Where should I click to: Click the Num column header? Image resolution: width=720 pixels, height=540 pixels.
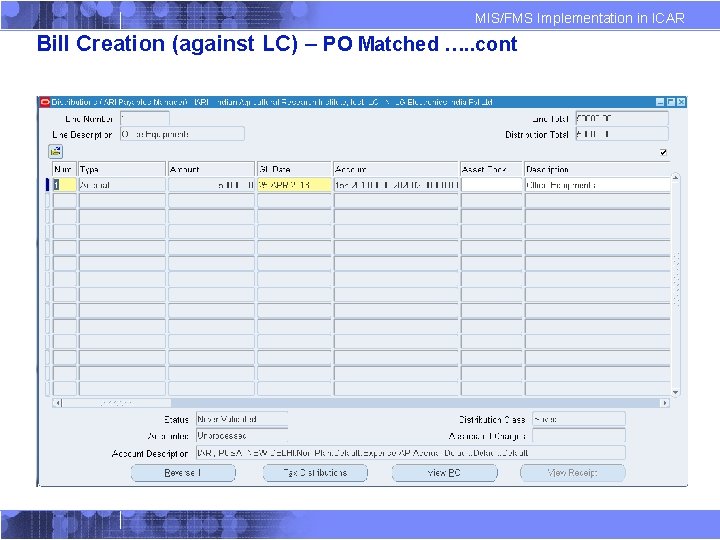coord(65,169)
